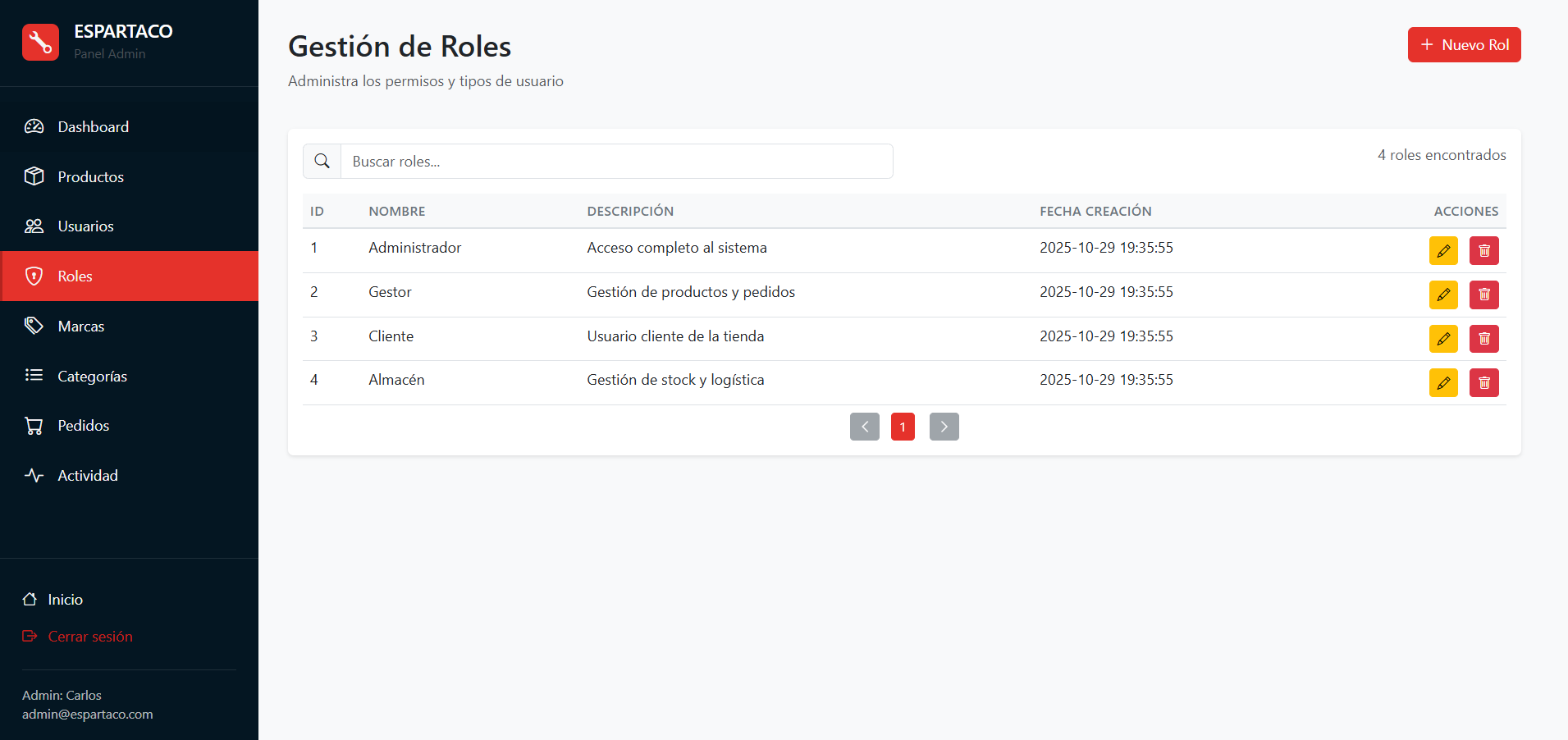Click the Usuarios people icon

coord(34,226)
